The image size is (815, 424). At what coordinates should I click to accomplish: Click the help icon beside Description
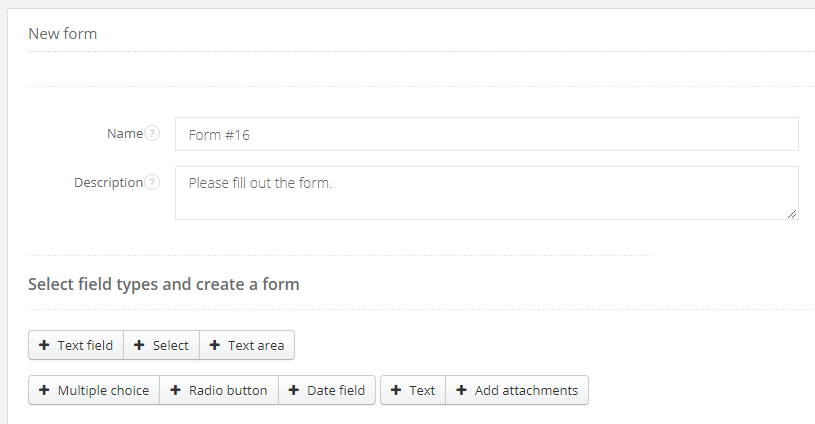[152, 183]
